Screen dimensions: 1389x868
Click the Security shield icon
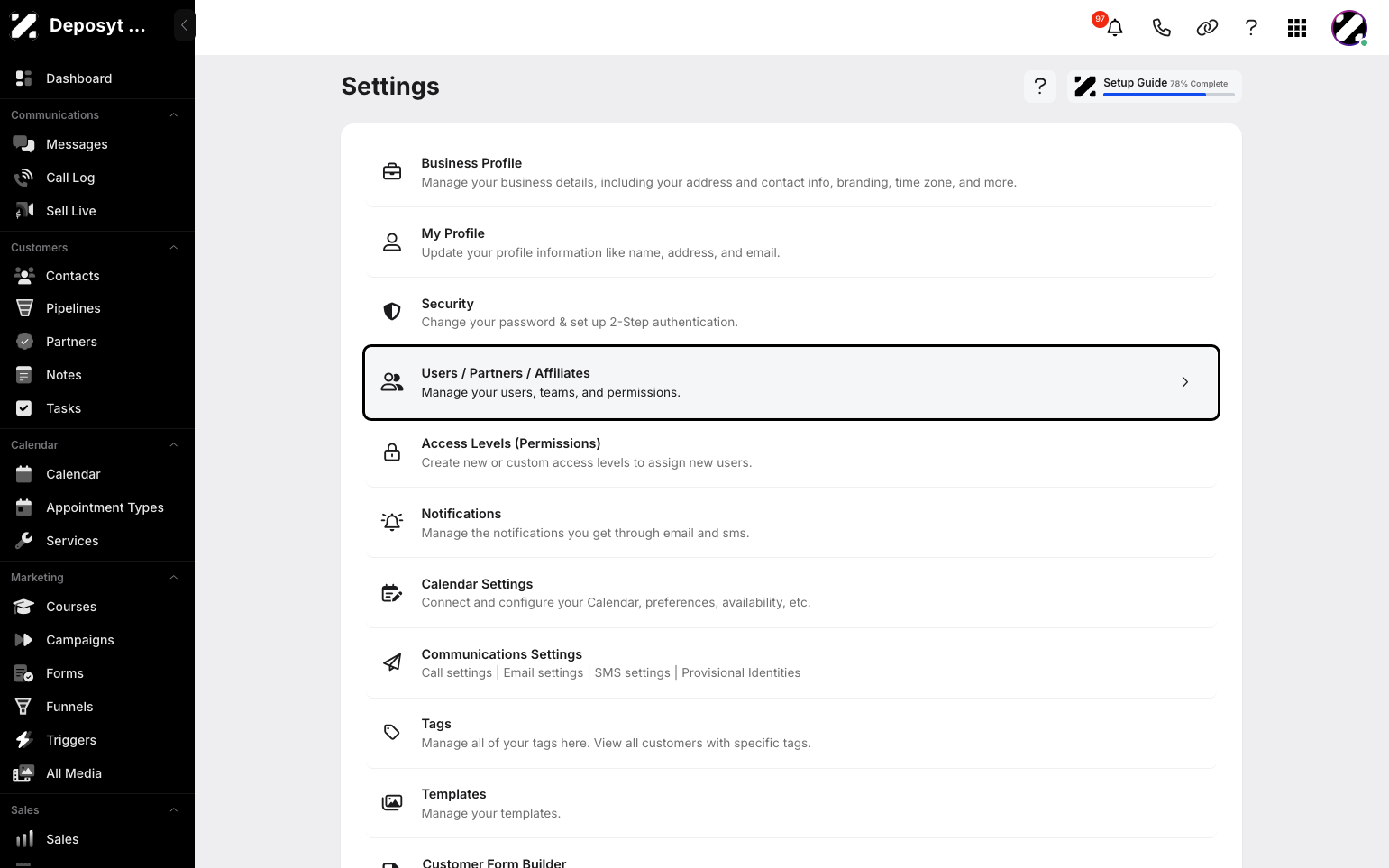pos(392,312)
